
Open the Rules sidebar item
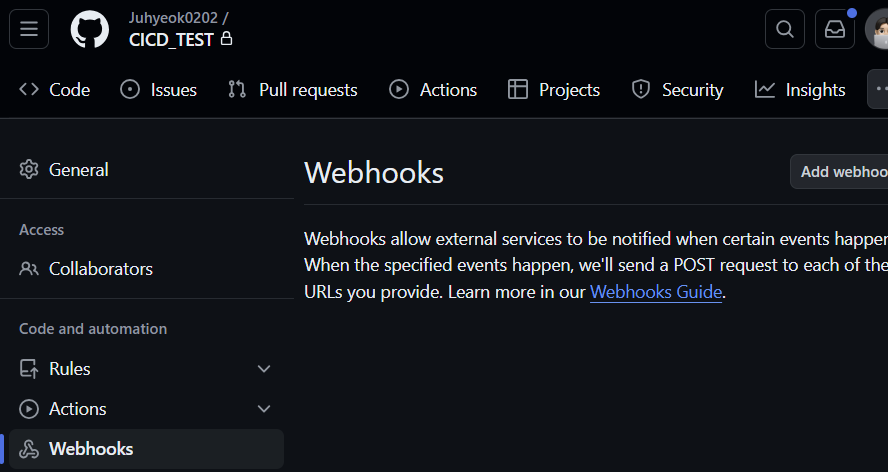click(x=146, y=368)
